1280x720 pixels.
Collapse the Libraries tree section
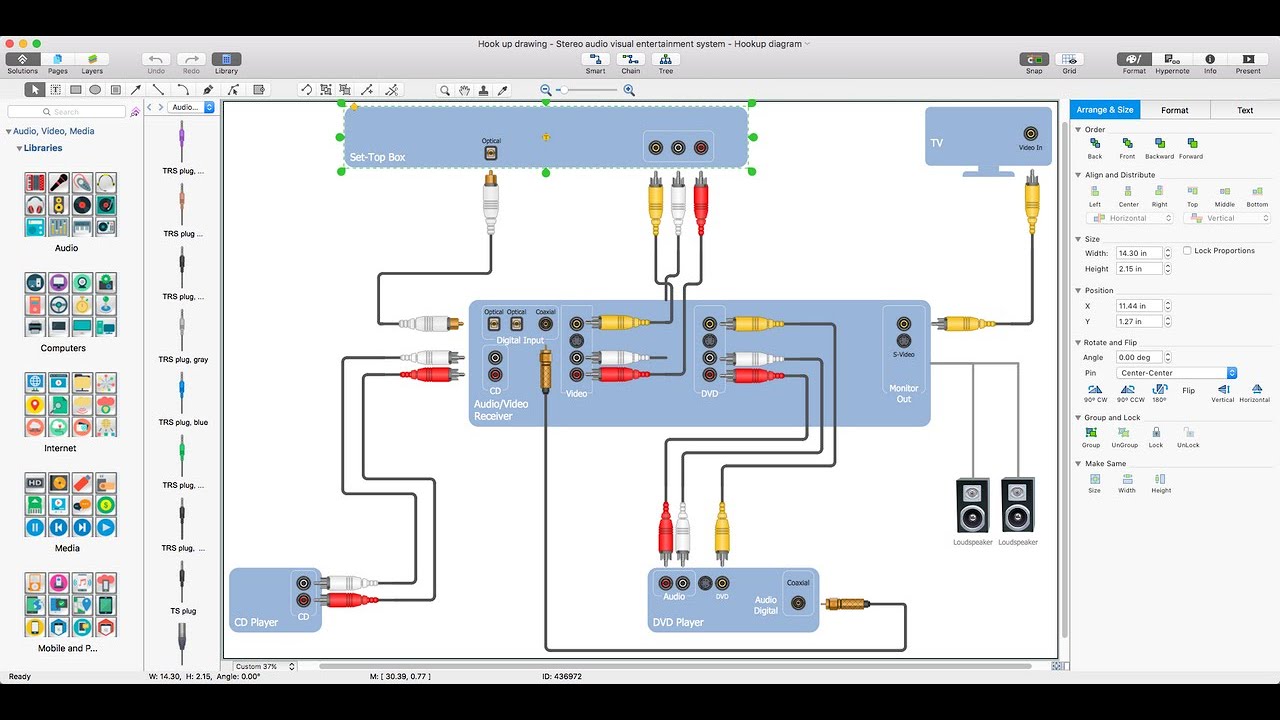pos(19,148)
